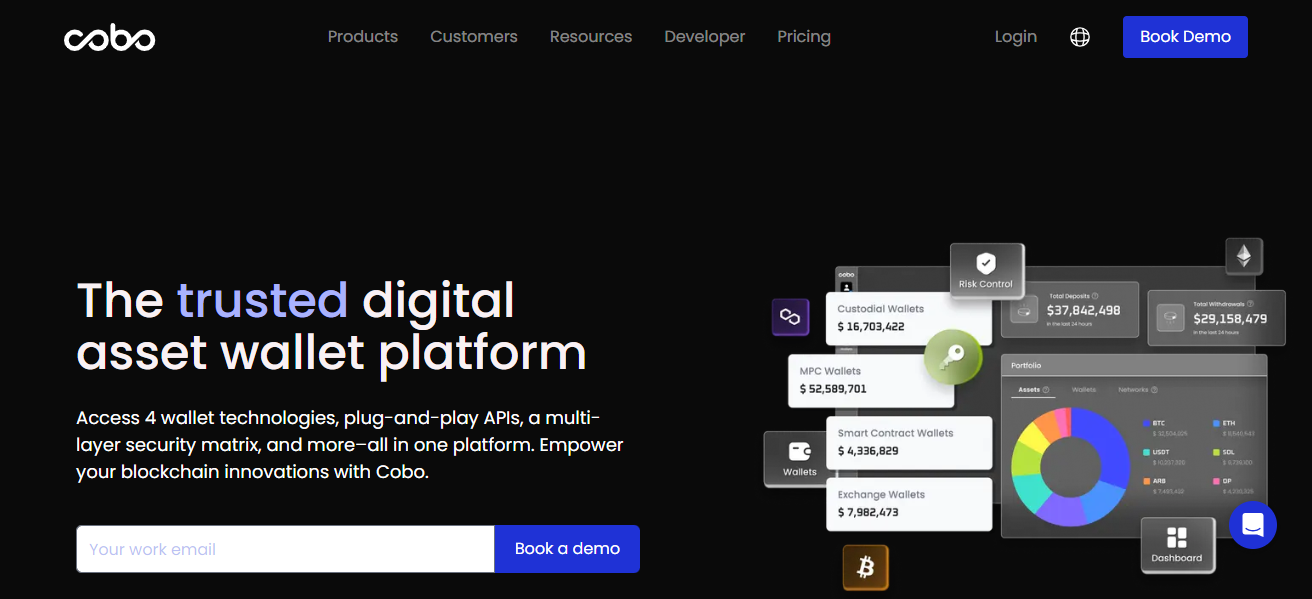Click the Smart Contract Wallets card

click(x=909, y=442)
